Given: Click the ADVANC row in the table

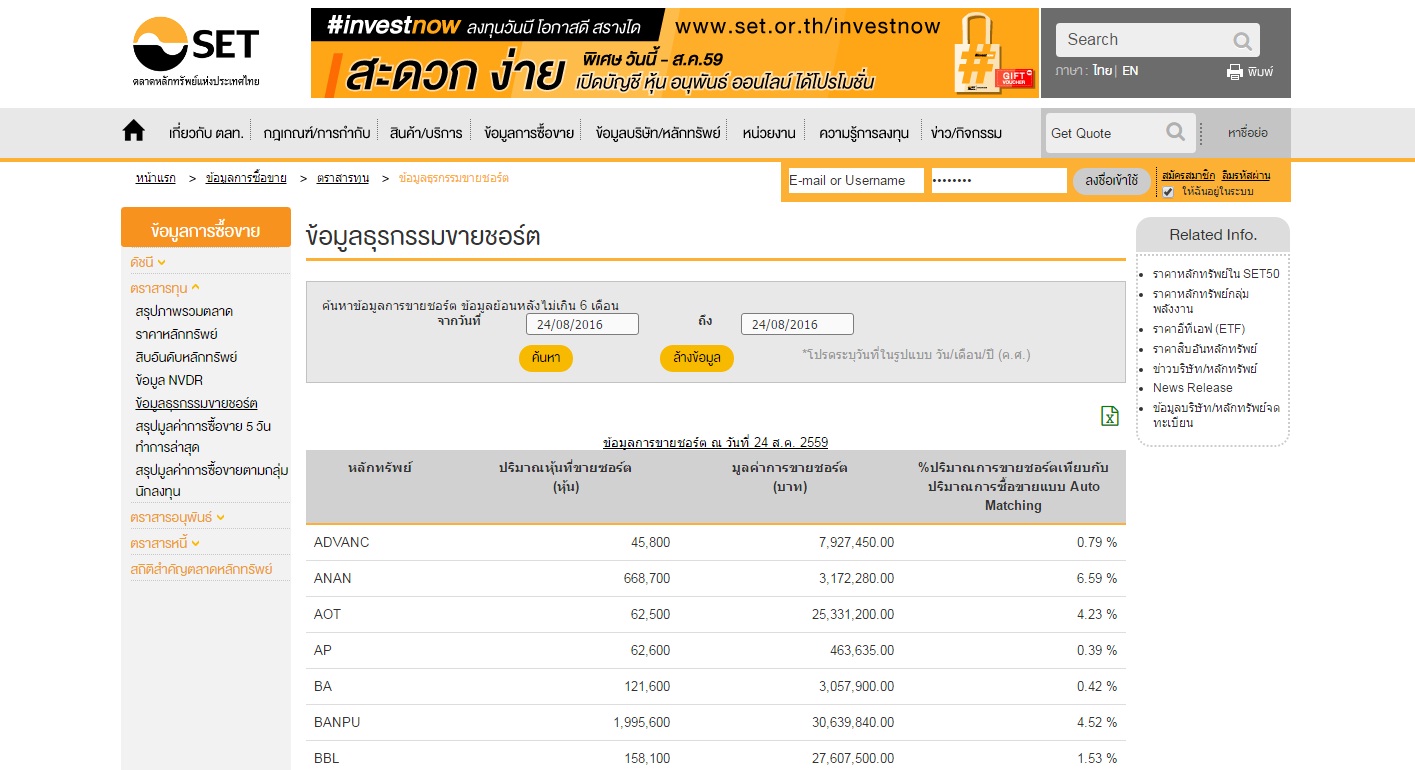Looking at the screenshot, I should pos(716,542).
